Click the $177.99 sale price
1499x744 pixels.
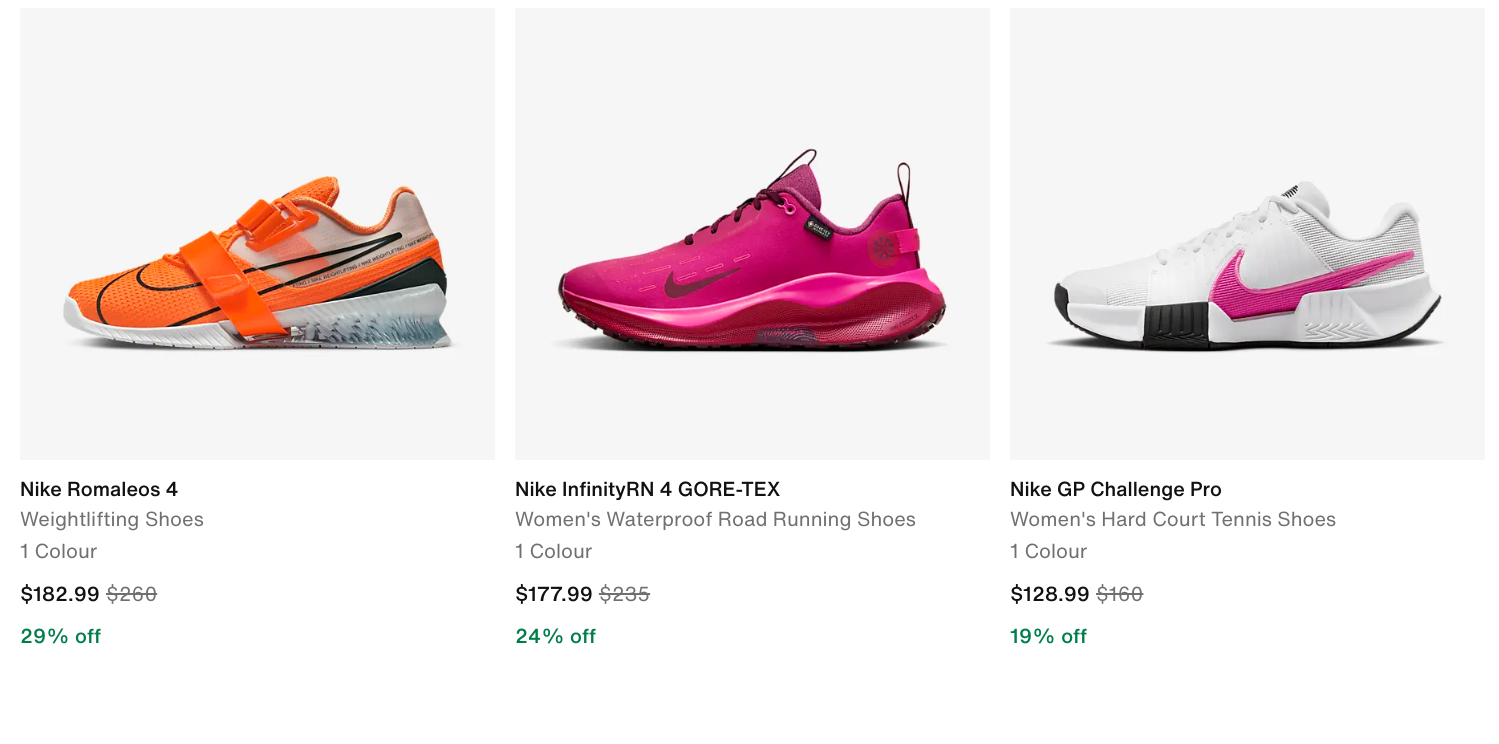tap(554, 594)
